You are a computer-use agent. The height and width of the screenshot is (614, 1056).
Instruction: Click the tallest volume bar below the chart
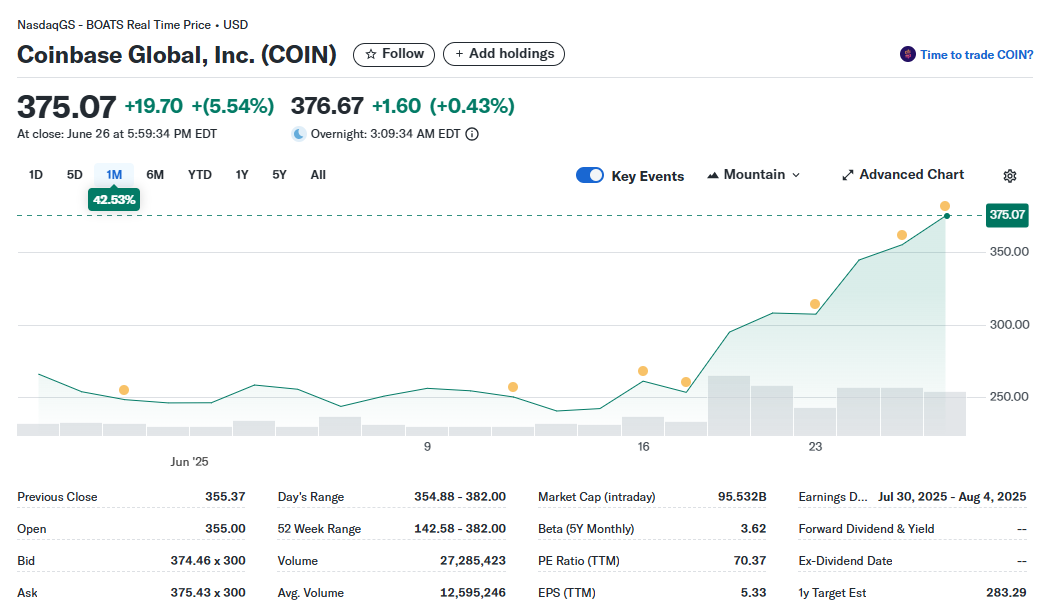point(729,406)
